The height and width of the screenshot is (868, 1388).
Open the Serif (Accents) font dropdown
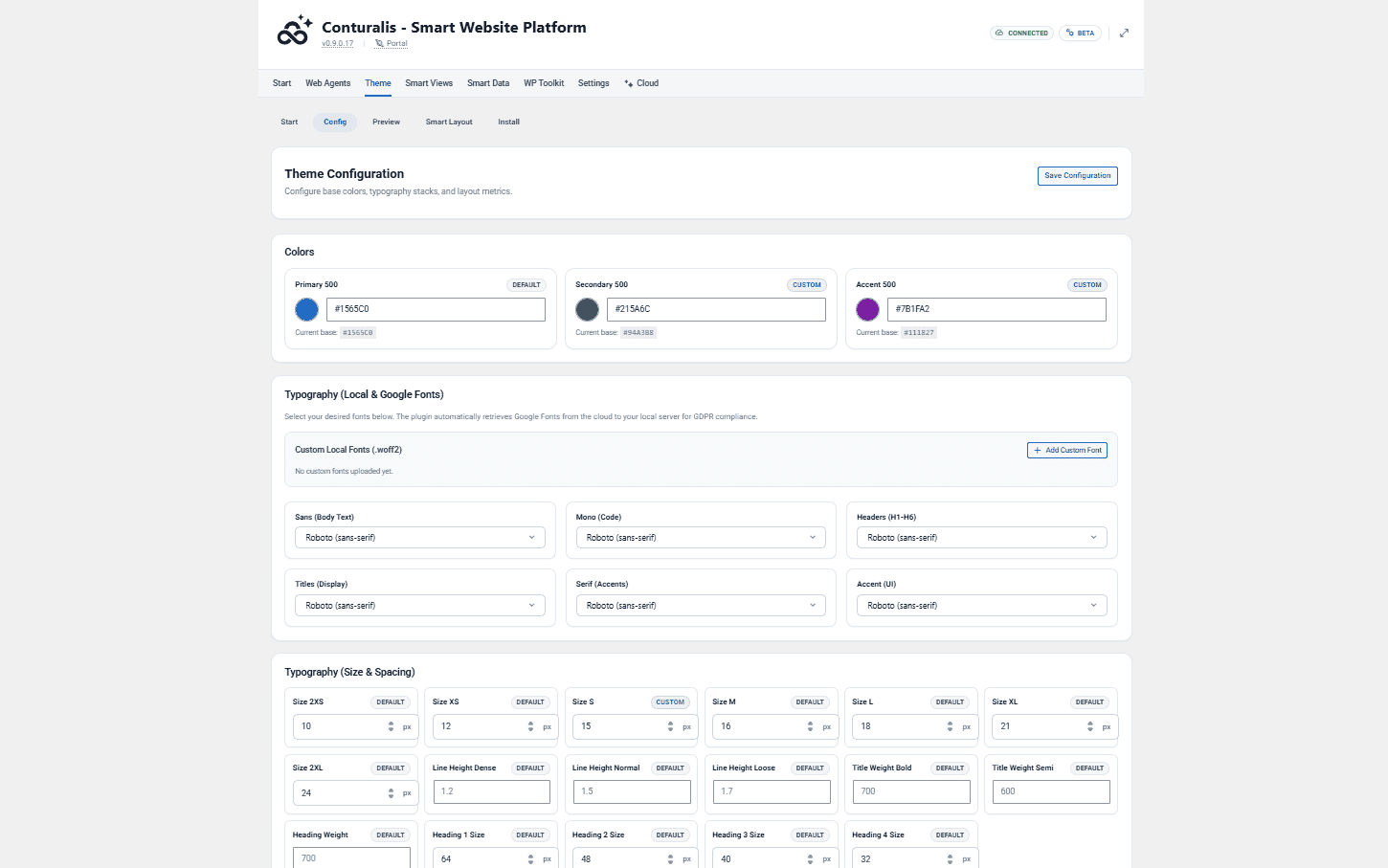(x=701, y=606)
